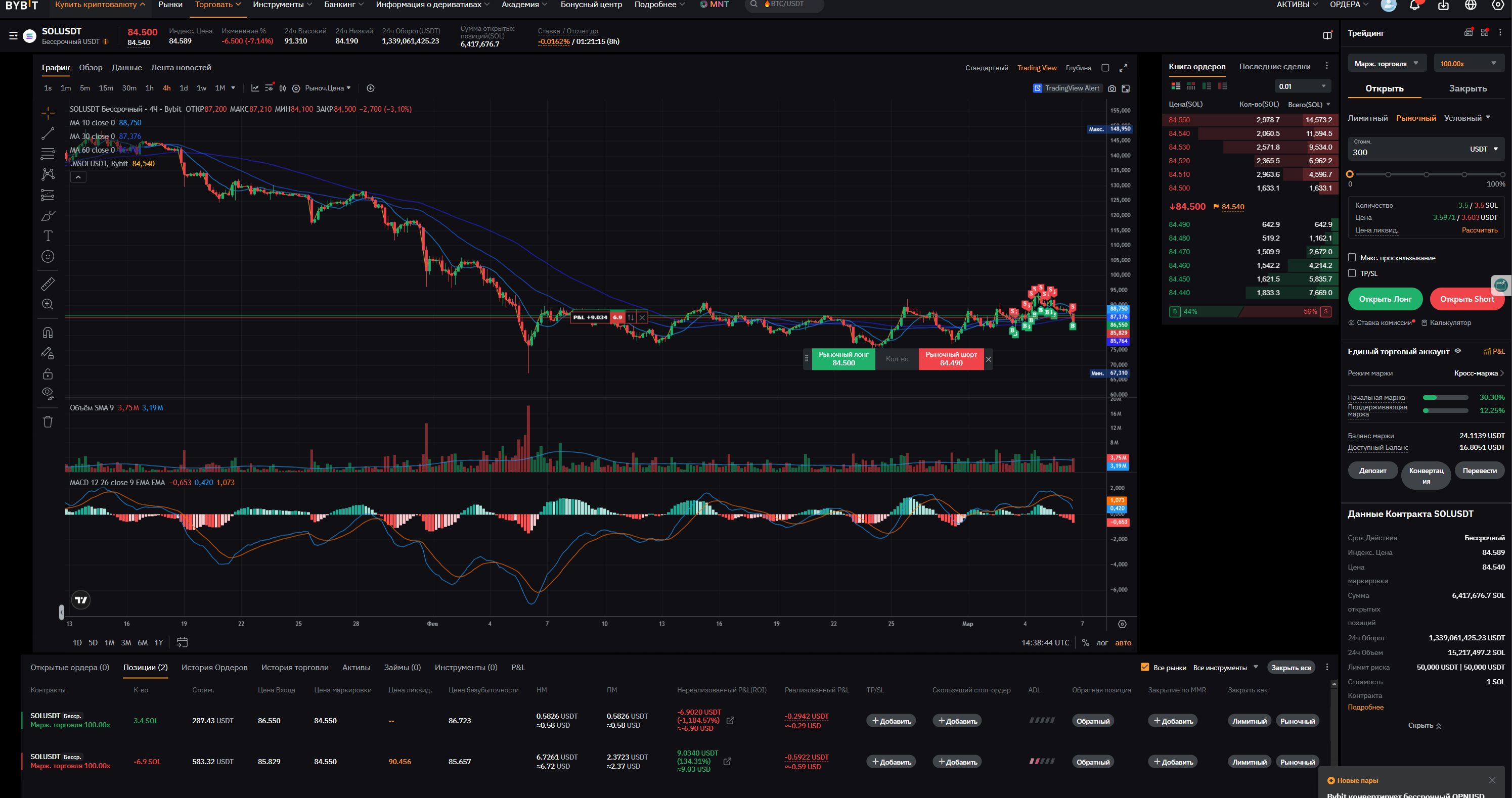Activate the magnet mode icon
Viewport: 1512px width, 798px height.
48,333
